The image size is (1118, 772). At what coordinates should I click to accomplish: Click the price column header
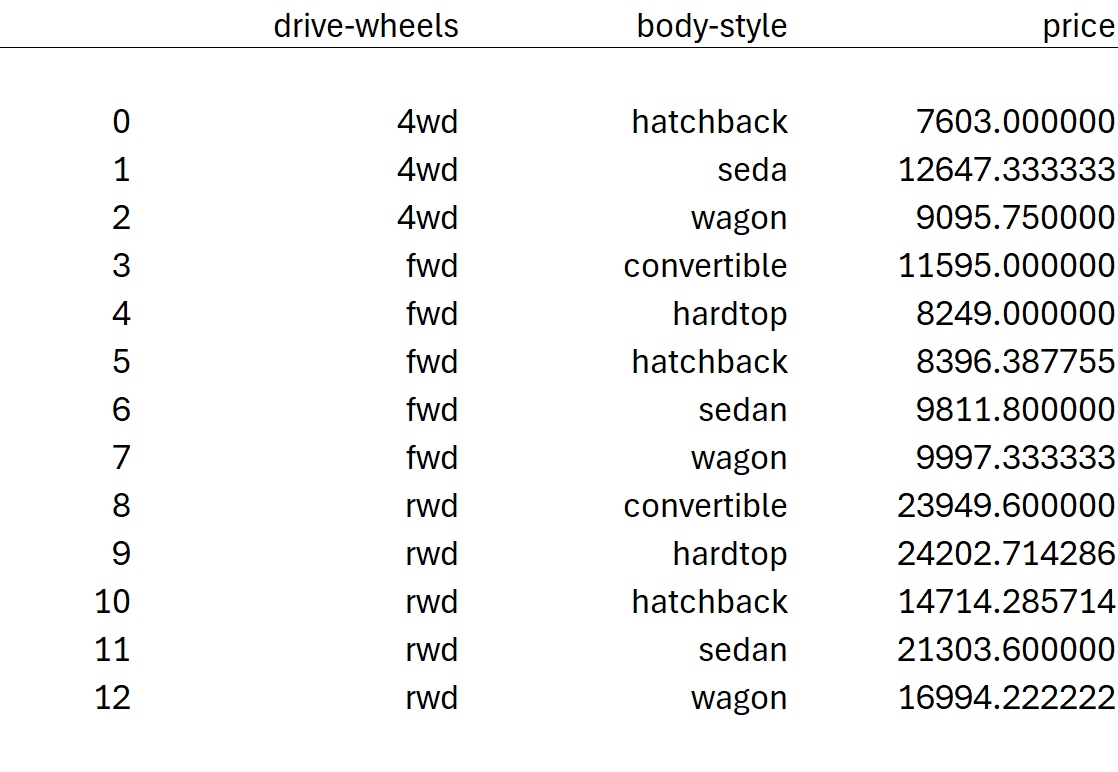[x=1078, y=26]
